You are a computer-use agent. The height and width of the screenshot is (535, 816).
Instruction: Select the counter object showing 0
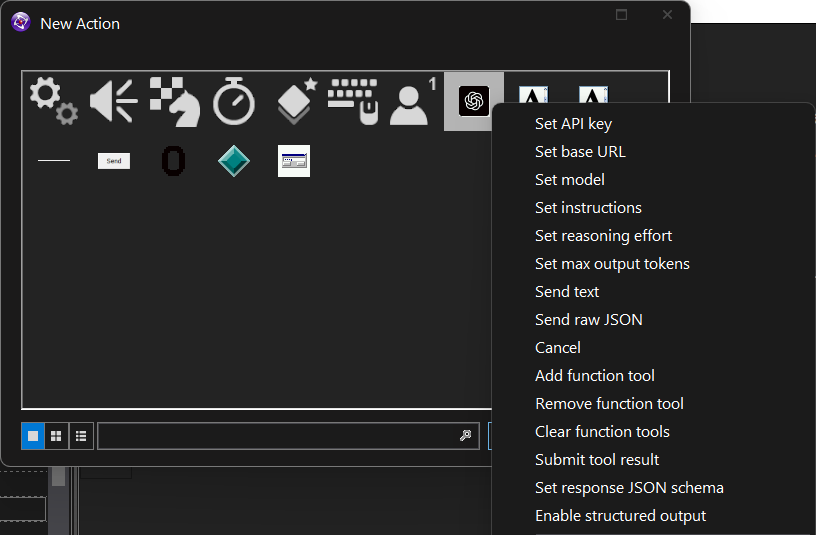pos(173,161)
